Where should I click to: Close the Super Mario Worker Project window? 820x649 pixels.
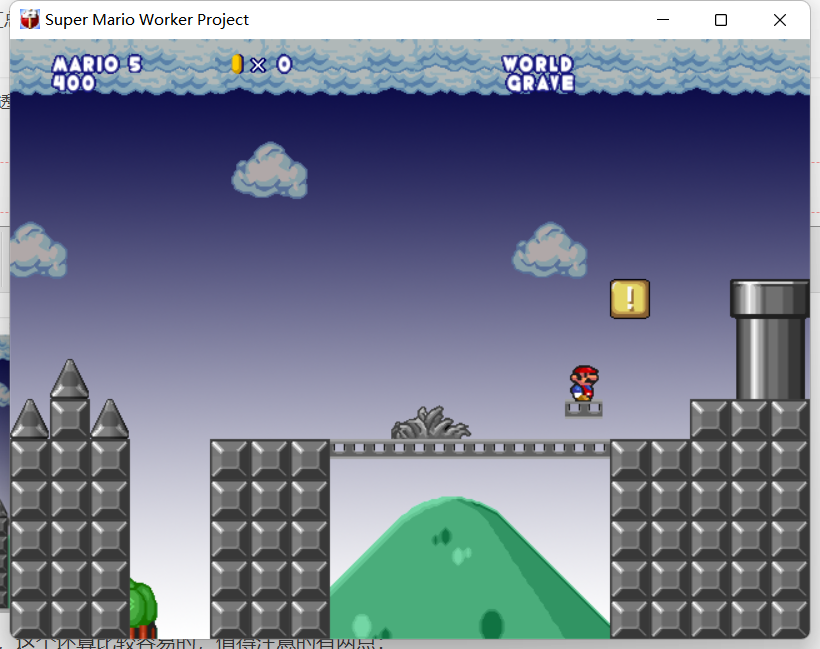pos(780,20)
